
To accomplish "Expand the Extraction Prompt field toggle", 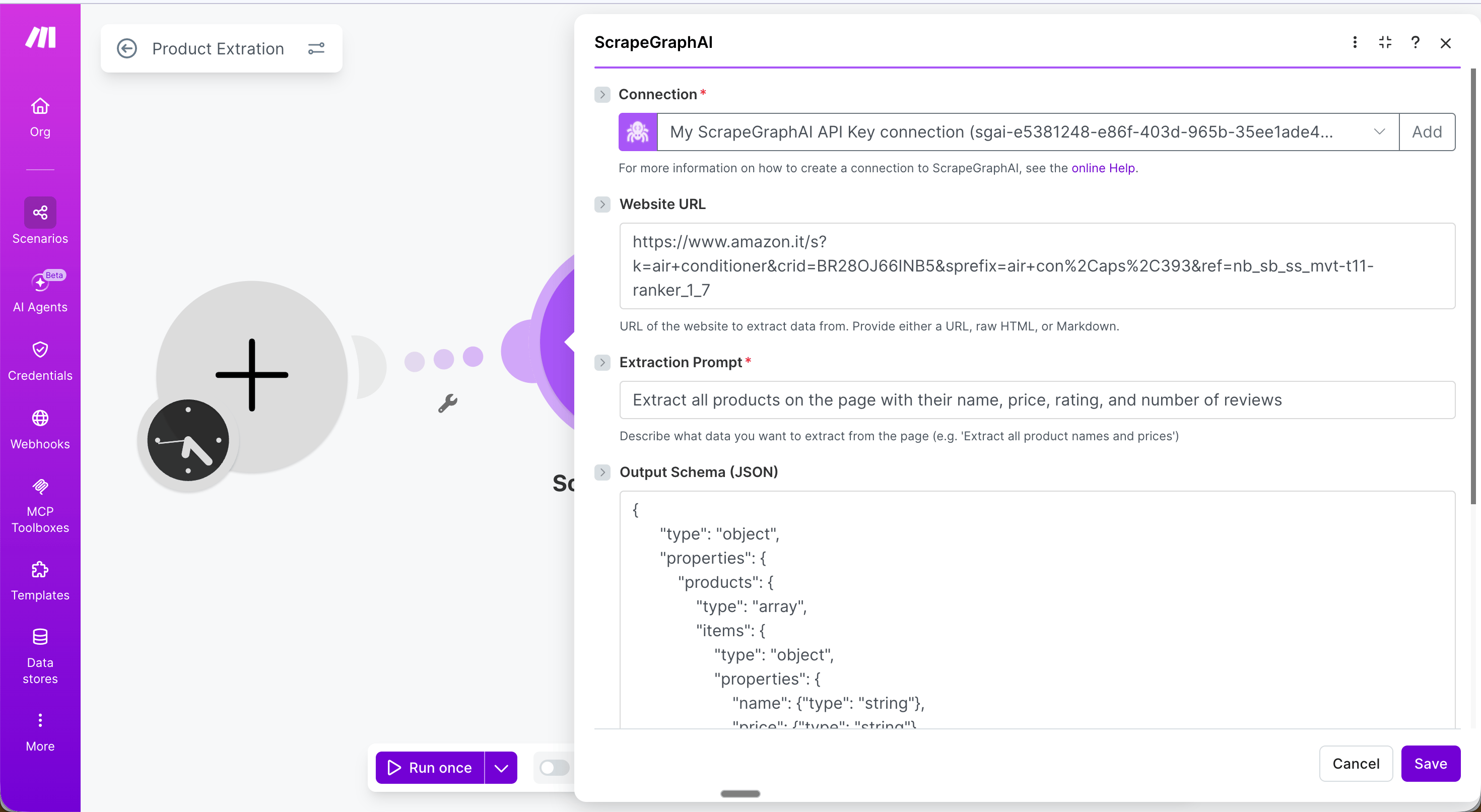I will coord(602,362).
